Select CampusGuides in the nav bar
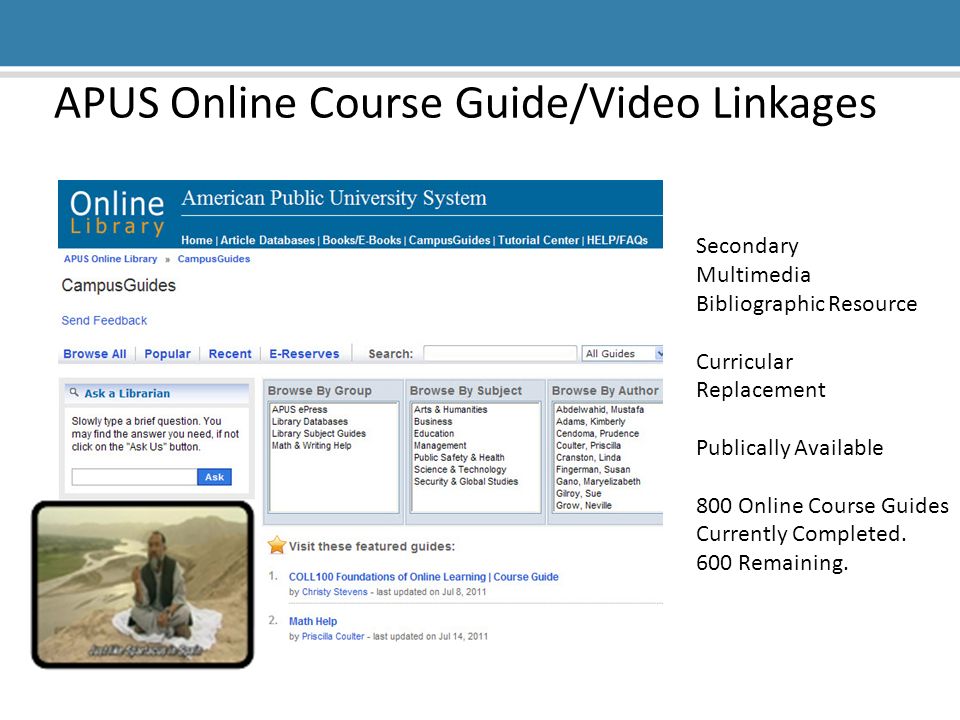 [x=449, y=240]
